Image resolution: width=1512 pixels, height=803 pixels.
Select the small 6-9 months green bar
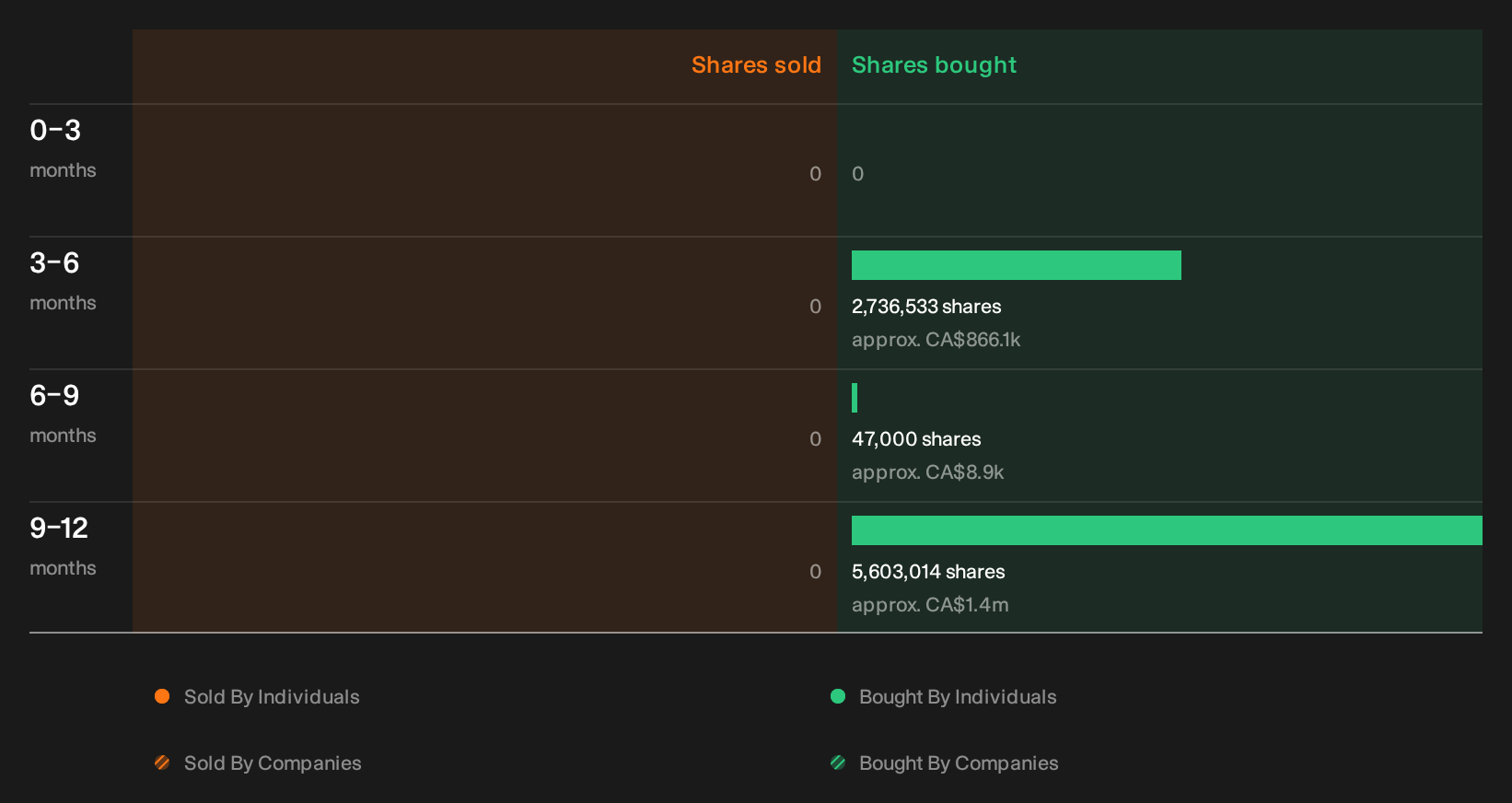[855, 398]
